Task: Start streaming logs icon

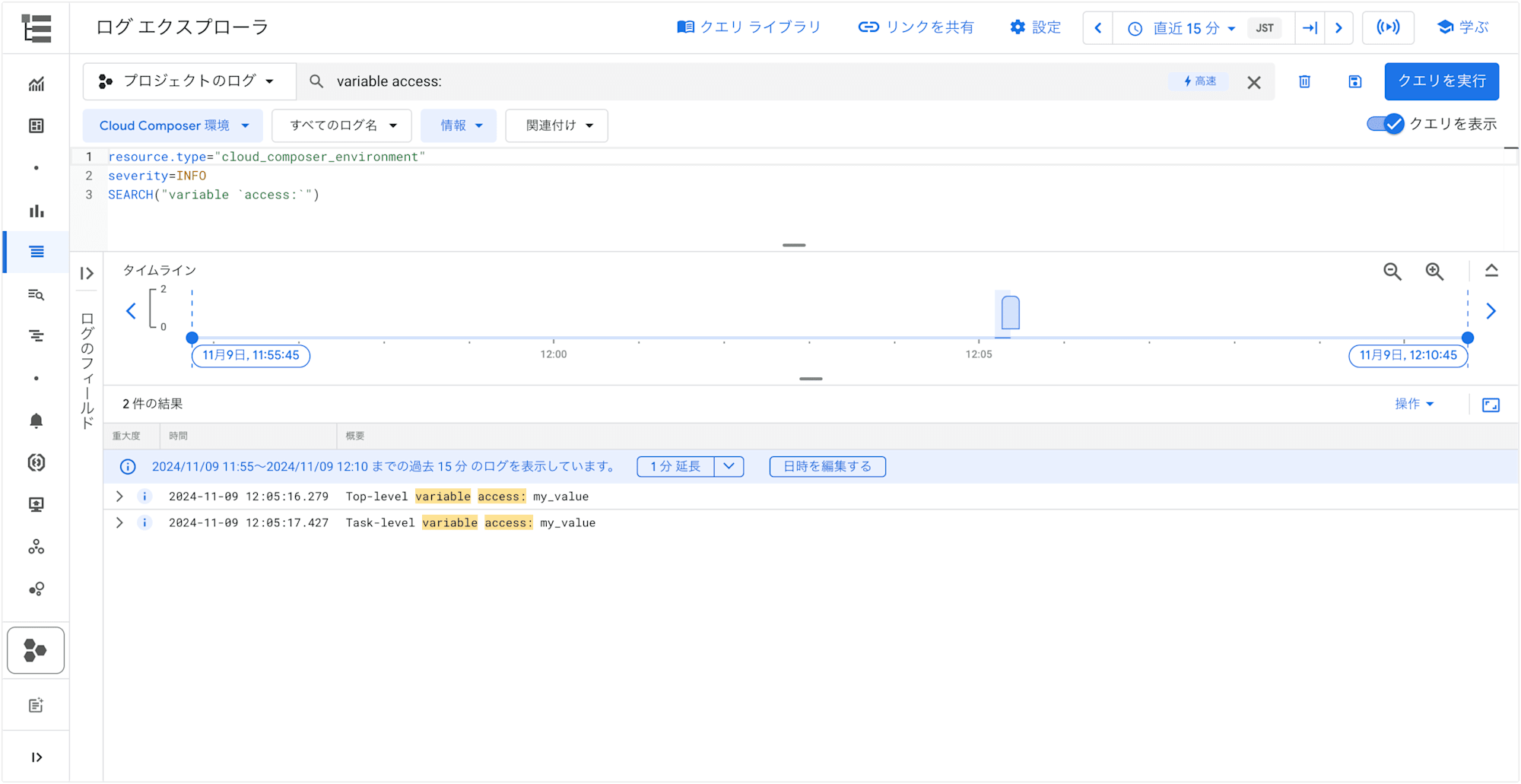Action: pyautogui.click(x=1389, y=28)
